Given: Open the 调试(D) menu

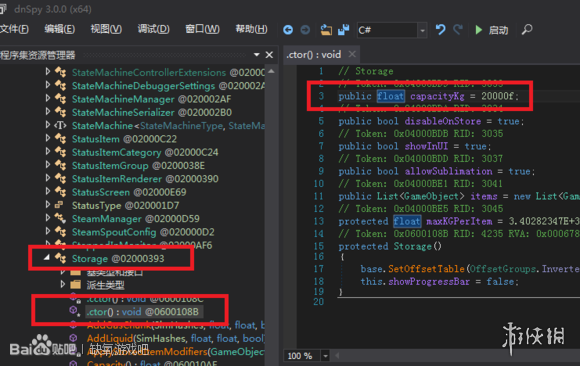Looking at the screenshot, I should tap(154, 29).
